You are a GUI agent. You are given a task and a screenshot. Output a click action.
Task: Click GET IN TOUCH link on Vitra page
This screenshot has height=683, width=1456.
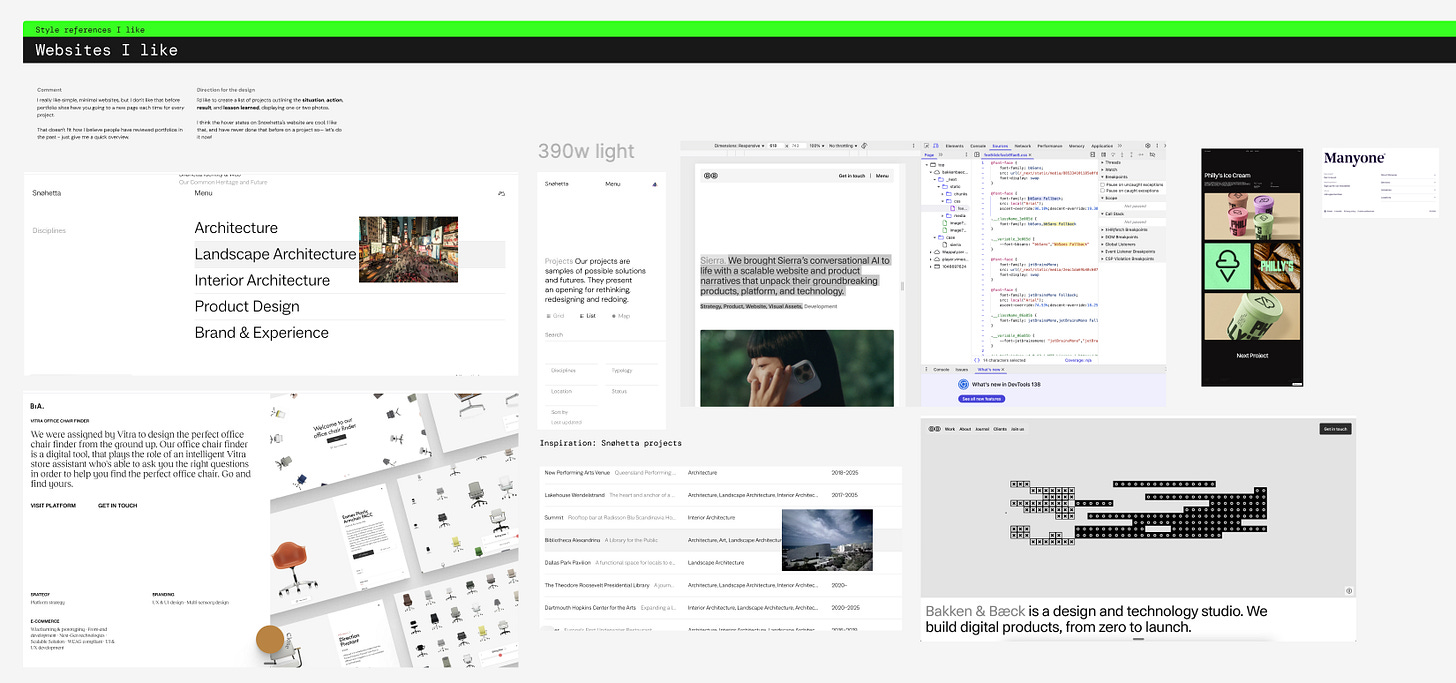point(118,506)
